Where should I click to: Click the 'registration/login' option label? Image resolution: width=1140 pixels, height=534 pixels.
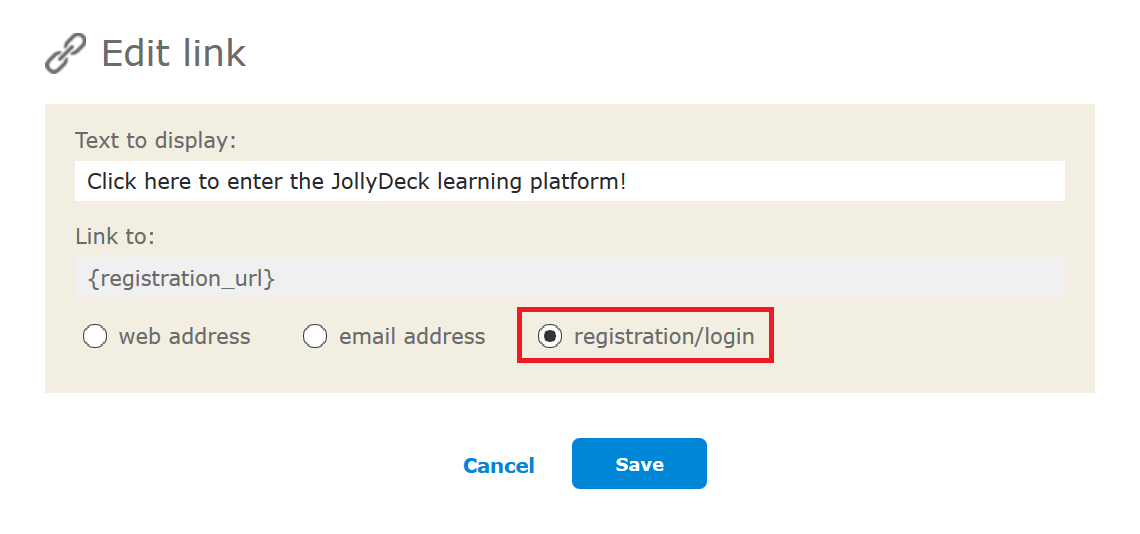664,337
